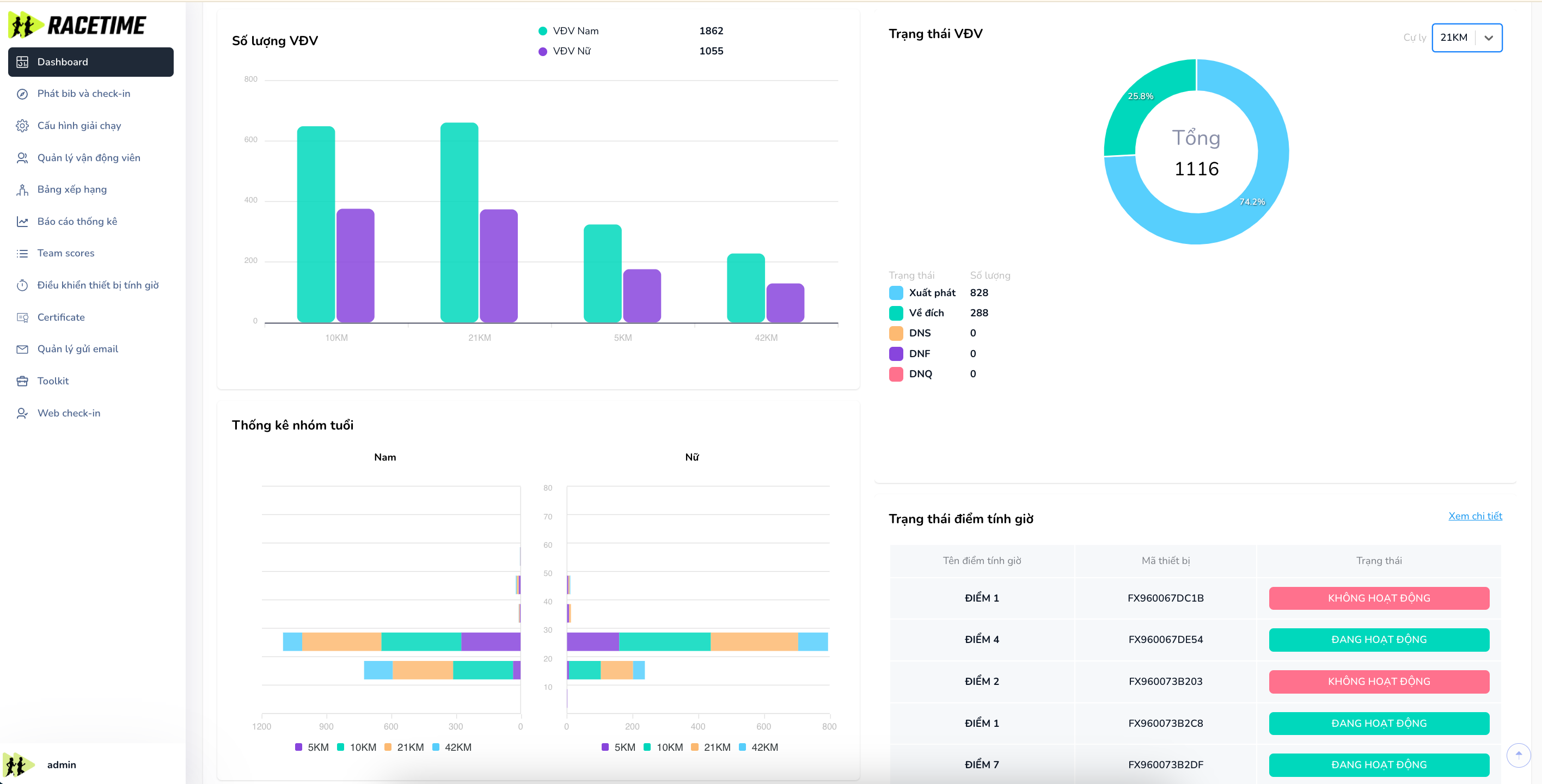This screenshot has width=1542, height=784.
Task: Click the Toolkit toolbox icon
Action: pyautogui.click(x=22, y=381)
